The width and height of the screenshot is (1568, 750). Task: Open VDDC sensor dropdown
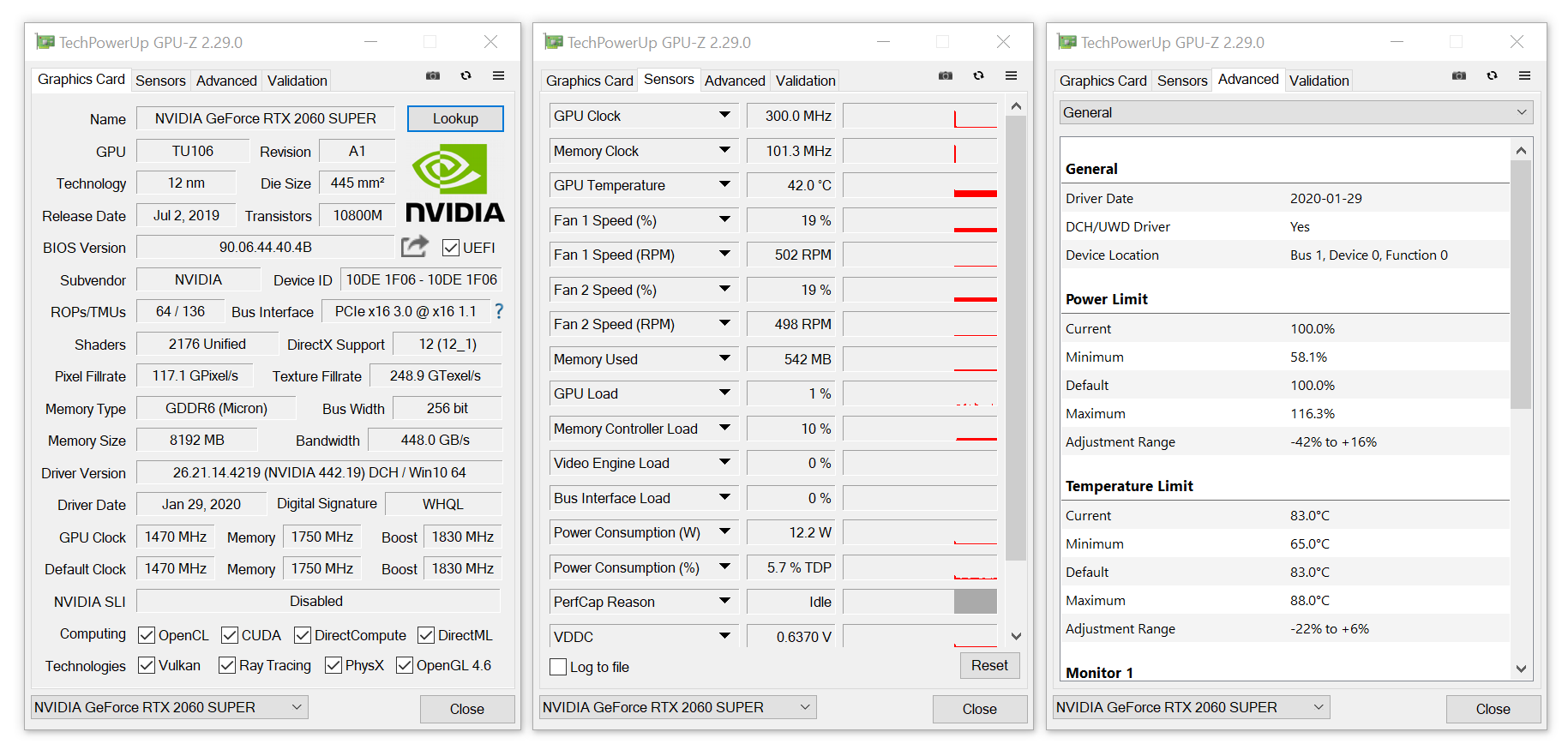724,637
